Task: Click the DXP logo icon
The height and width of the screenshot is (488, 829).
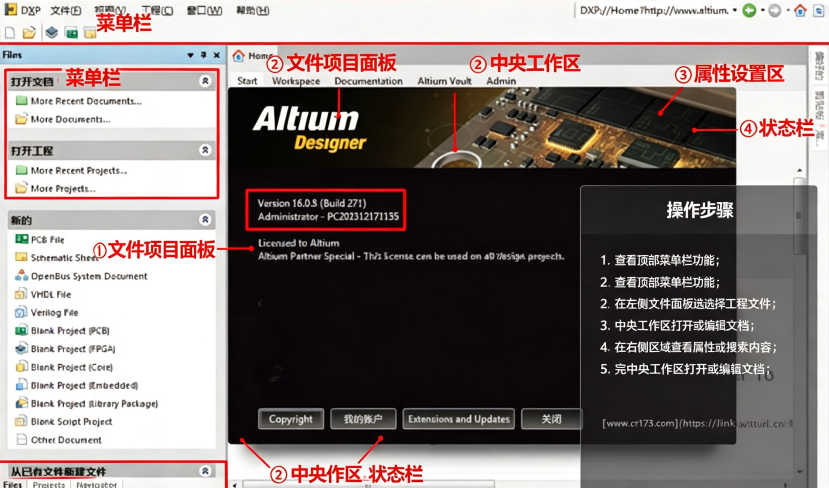Action: [x=10, y=9]
